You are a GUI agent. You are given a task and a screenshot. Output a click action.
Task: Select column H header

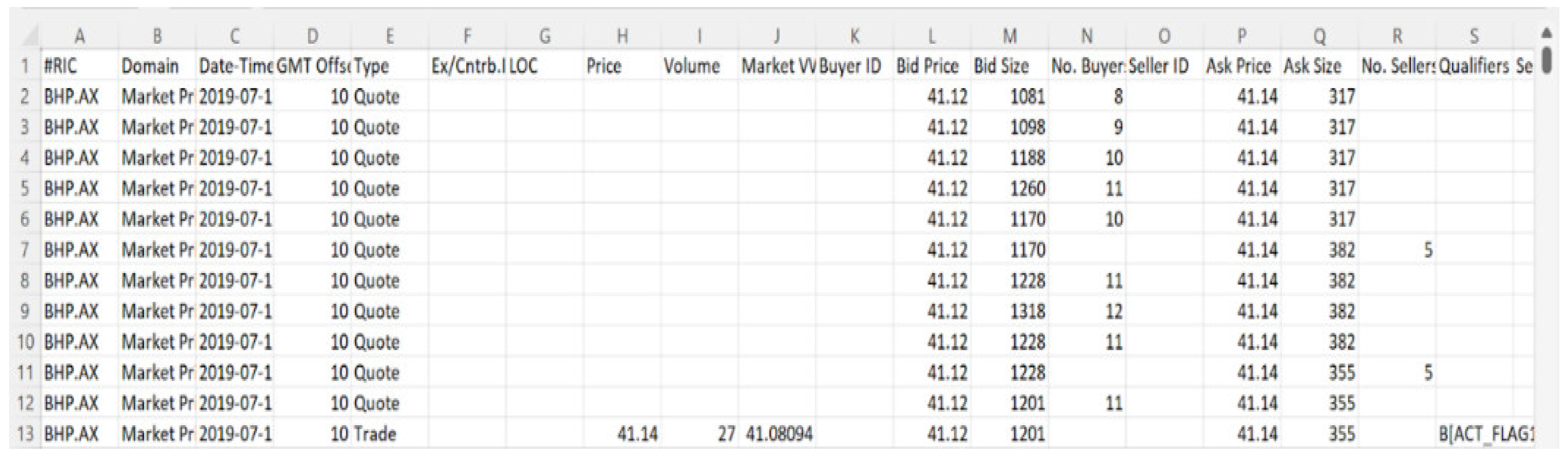click(x=622, y=37)
